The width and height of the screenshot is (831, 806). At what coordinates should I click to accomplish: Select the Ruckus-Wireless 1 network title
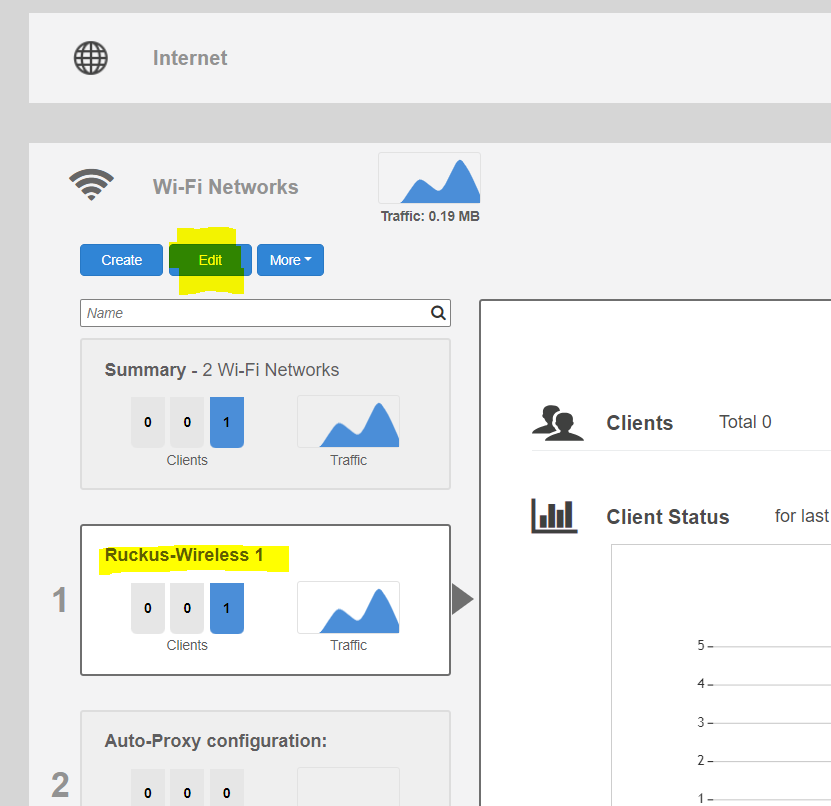(x=184, y=555)
